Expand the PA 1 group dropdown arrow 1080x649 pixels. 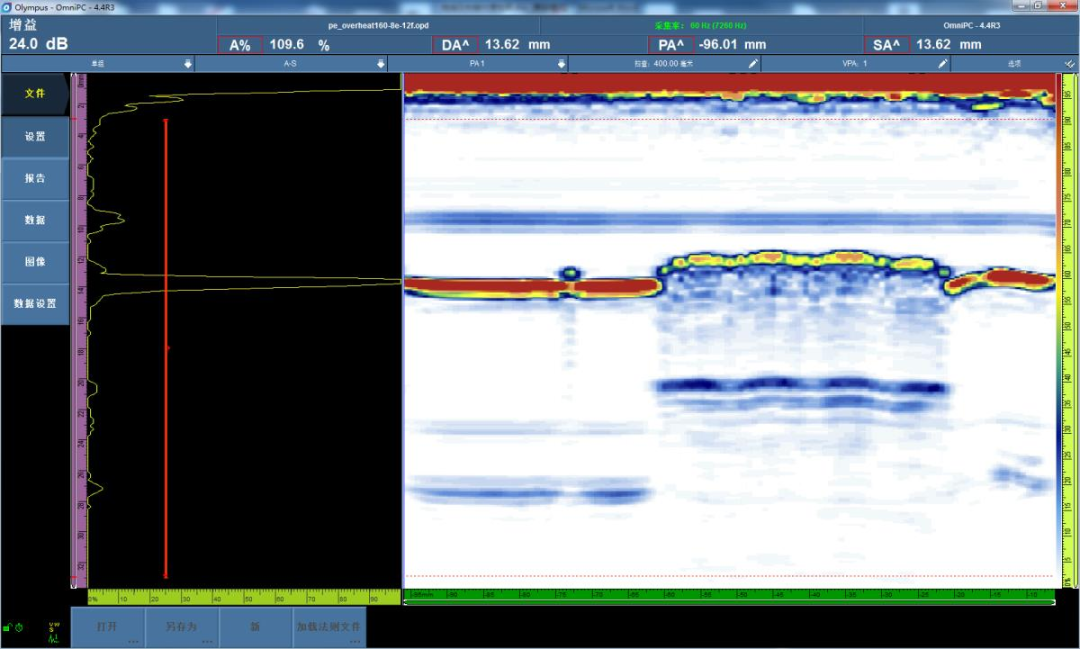561,63
